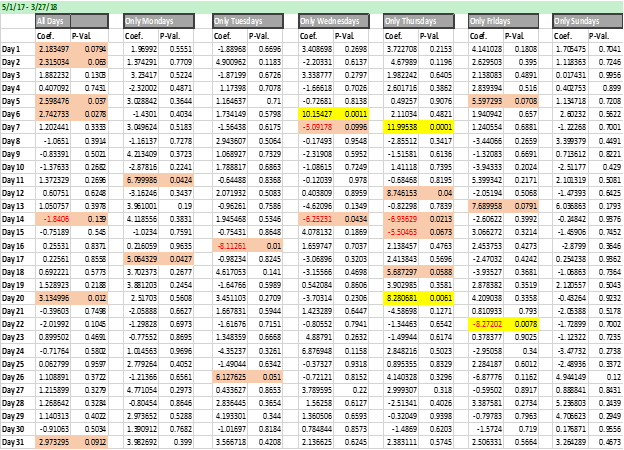Screen dimensions: 624x450
Task: Click the Only Thursdays header cell
Action: click(x=419, y=21)
